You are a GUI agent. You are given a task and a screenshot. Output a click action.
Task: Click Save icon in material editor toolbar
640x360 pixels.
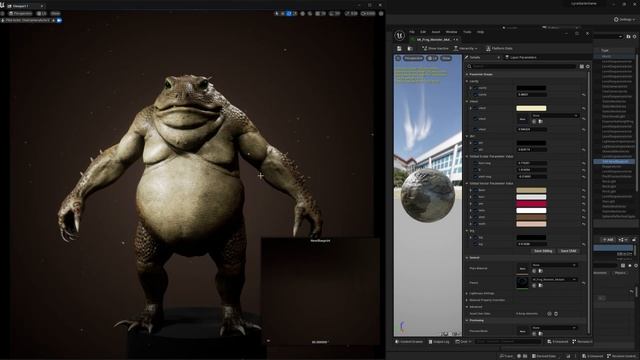pyautogui.click(x=399, y=49)
